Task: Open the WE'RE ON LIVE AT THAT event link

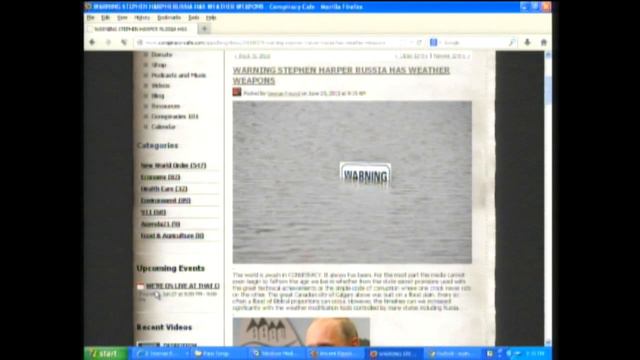Action: (182, 286)
